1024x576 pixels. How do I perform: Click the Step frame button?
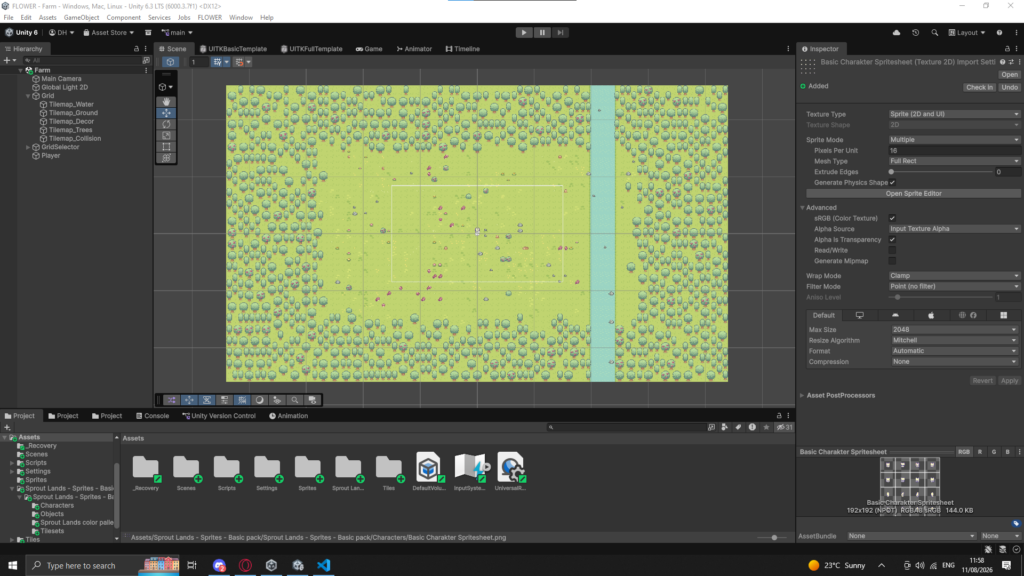pos(560,33)
